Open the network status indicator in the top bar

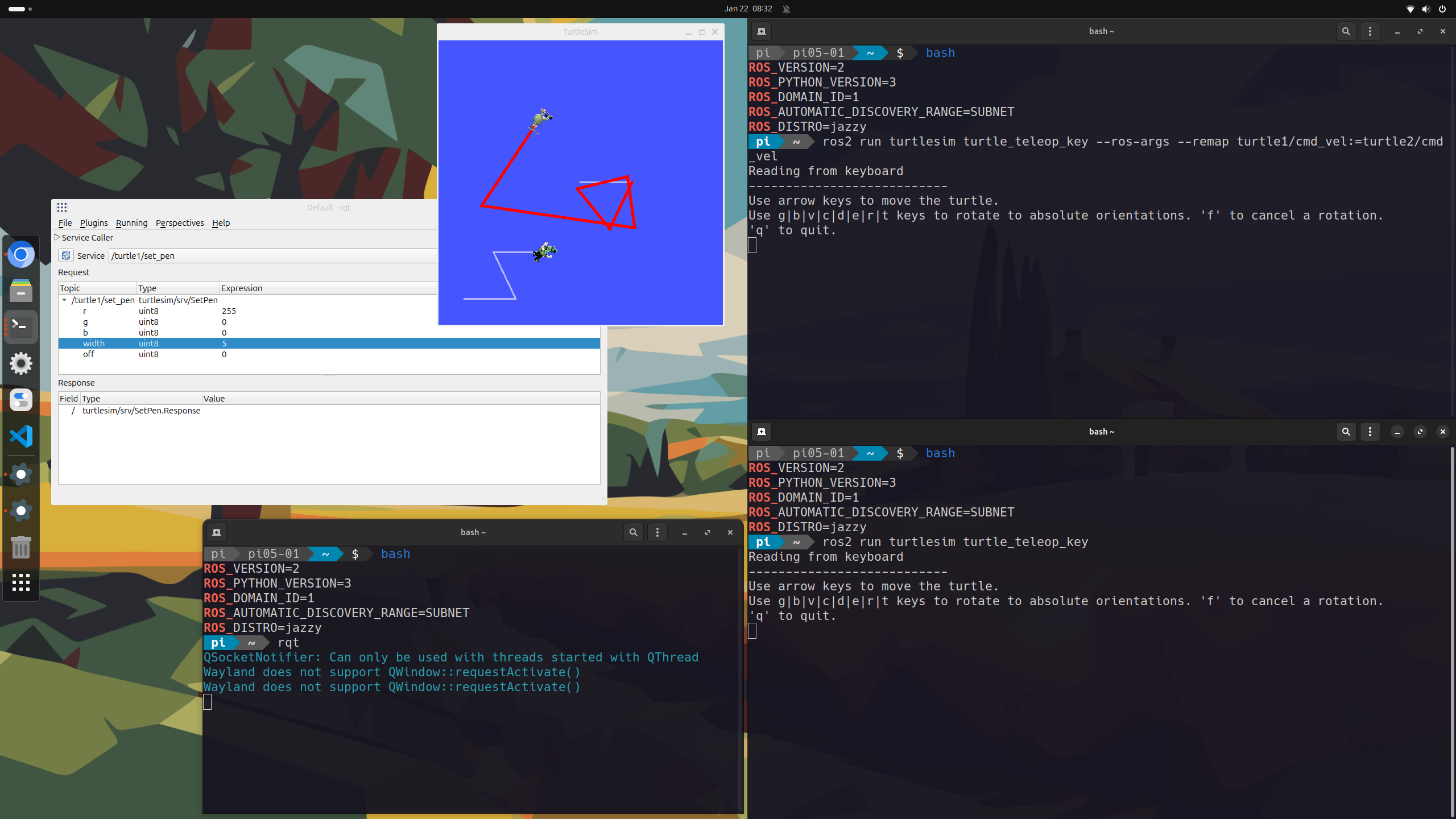click(1410, 9)
